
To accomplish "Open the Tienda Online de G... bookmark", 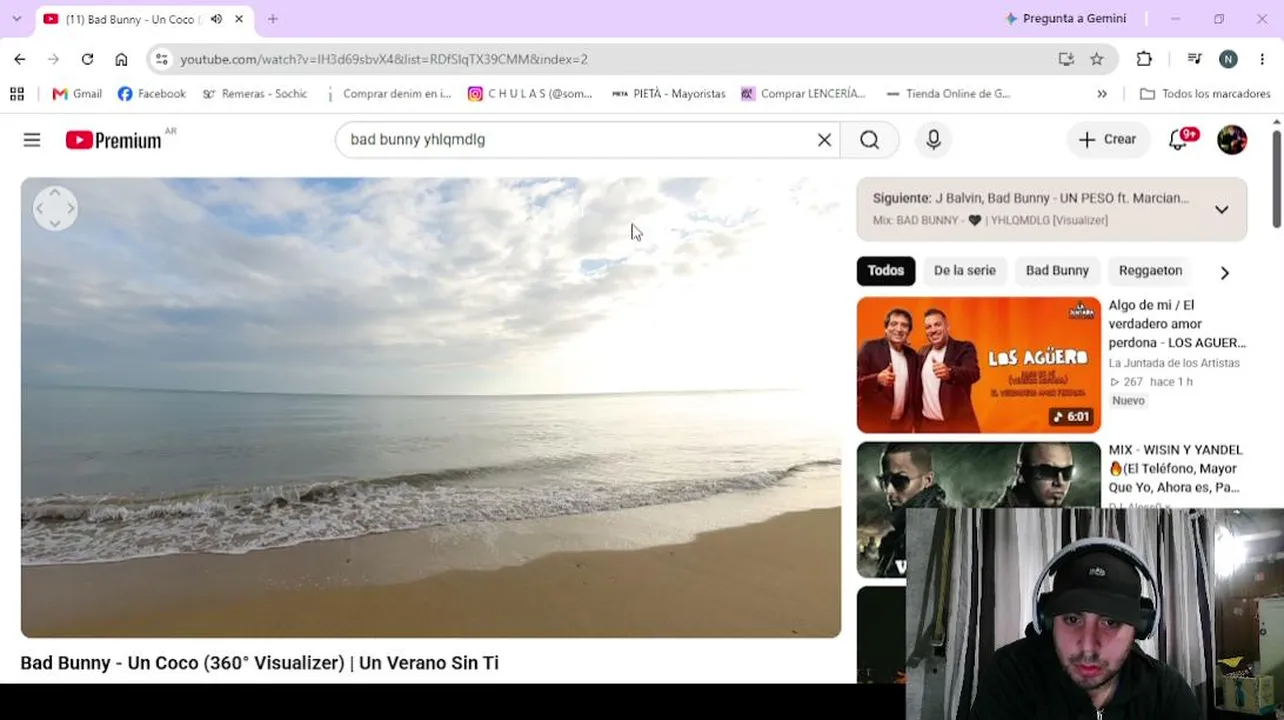I will click(x=948, y=94).
